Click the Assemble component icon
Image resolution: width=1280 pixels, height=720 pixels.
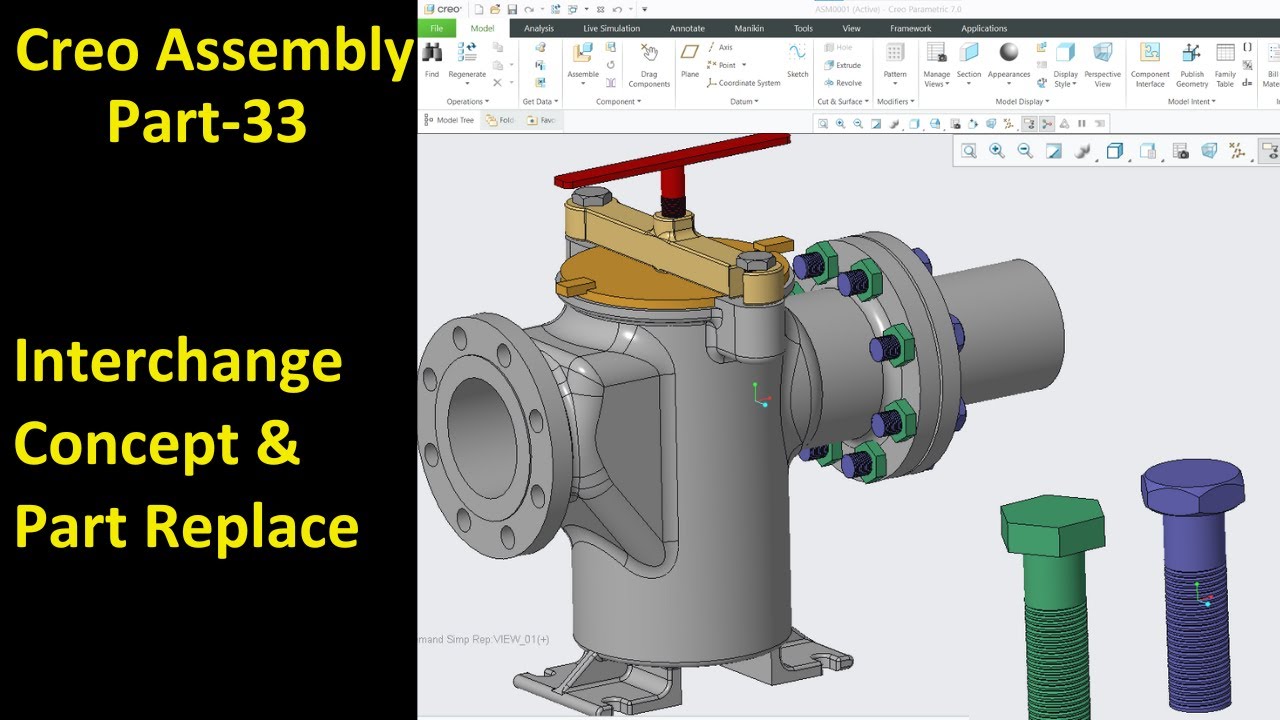click(583, 53)
